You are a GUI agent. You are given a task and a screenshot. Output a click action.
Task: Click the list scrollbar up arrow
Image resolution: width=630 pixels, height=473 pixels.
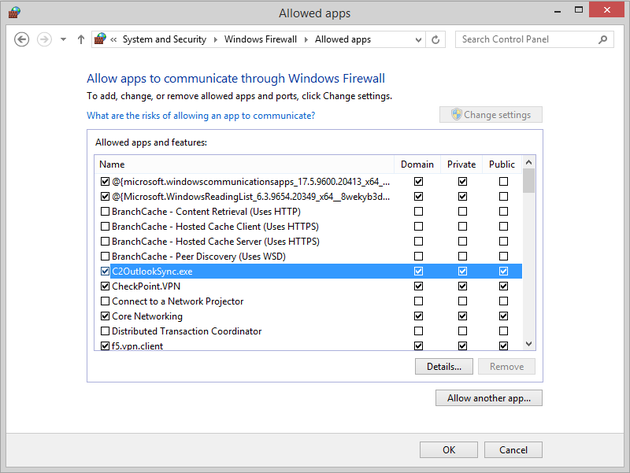529,162
